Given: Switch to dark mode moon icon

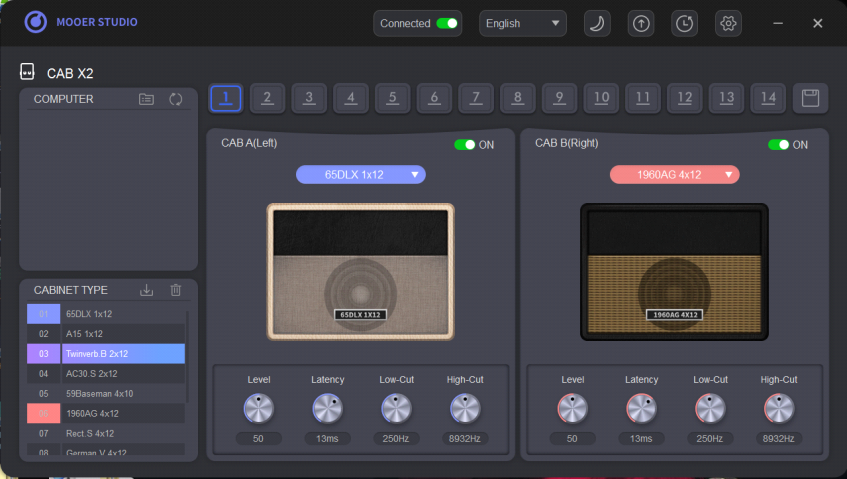Looking at the screenshot, I should pyautogui.click(x=597, y=23).
